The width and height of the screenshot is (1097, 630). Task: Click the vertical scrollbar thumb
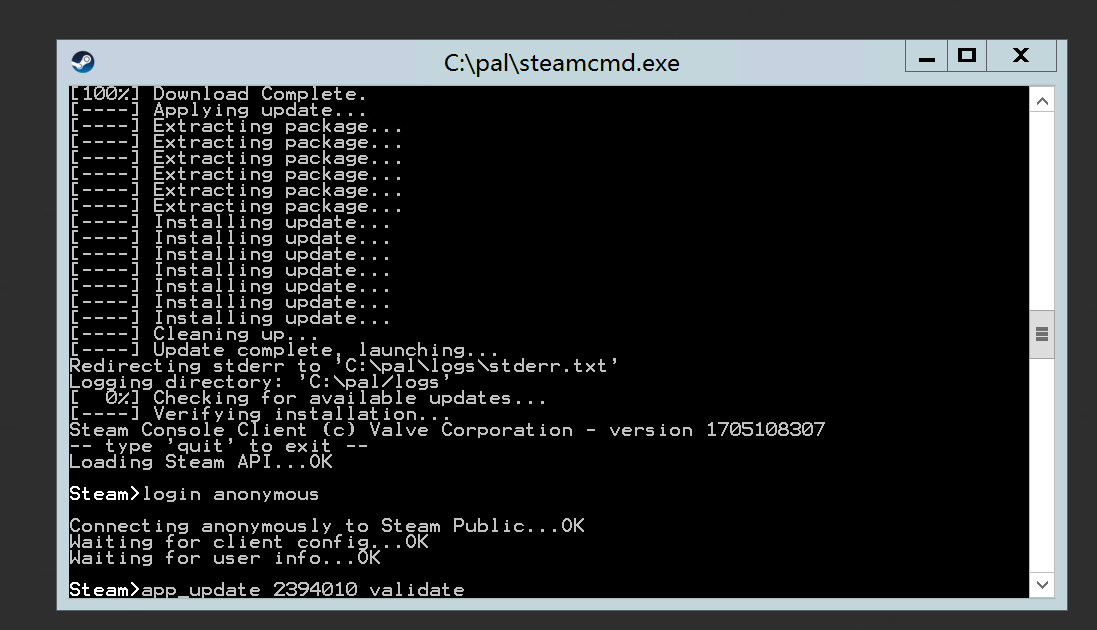coord(1042,335)
